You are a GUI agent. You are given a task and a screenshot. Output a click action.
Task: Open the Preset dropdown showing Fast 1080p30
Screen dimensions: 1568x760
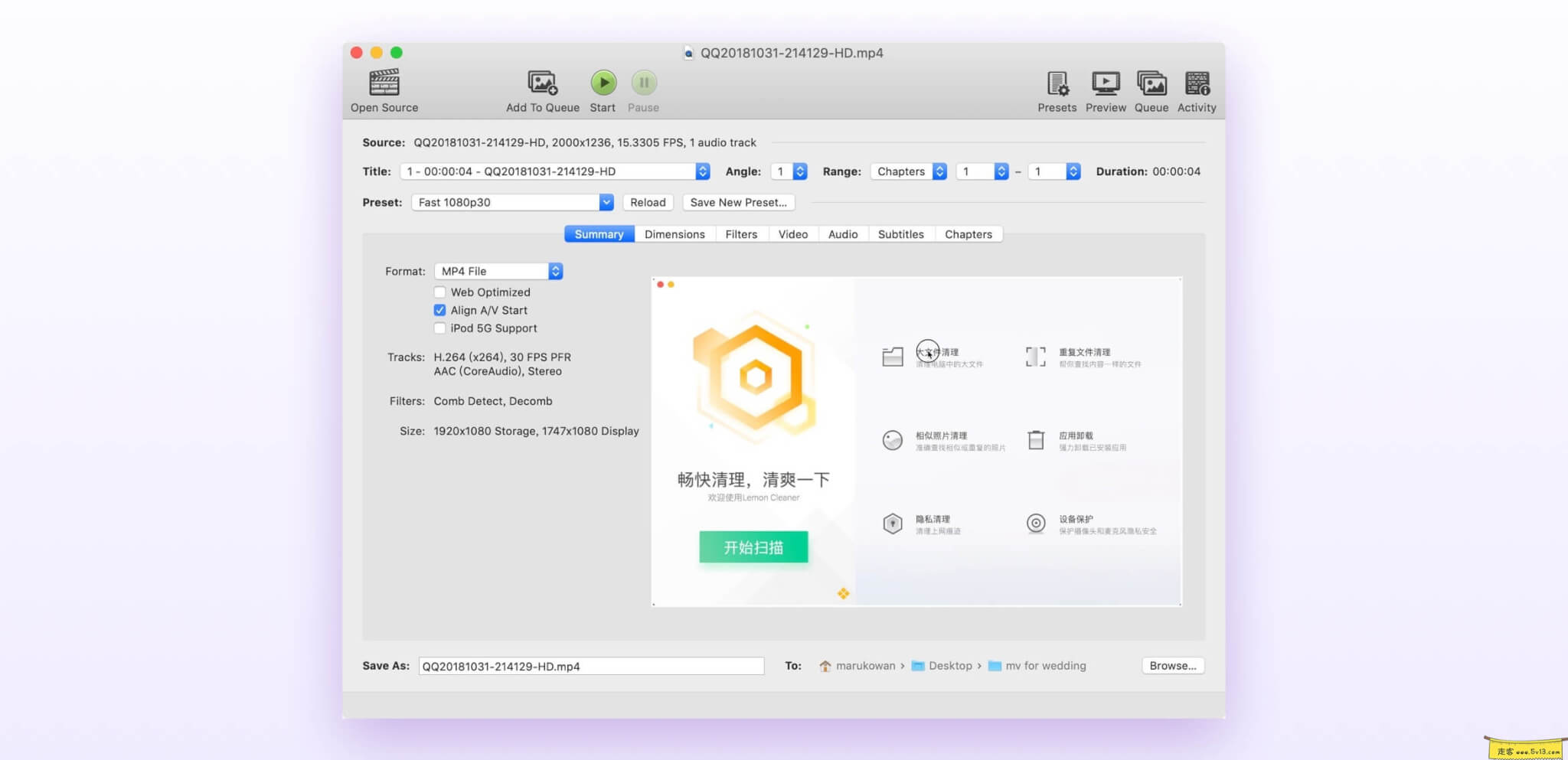tap(511, 202)
